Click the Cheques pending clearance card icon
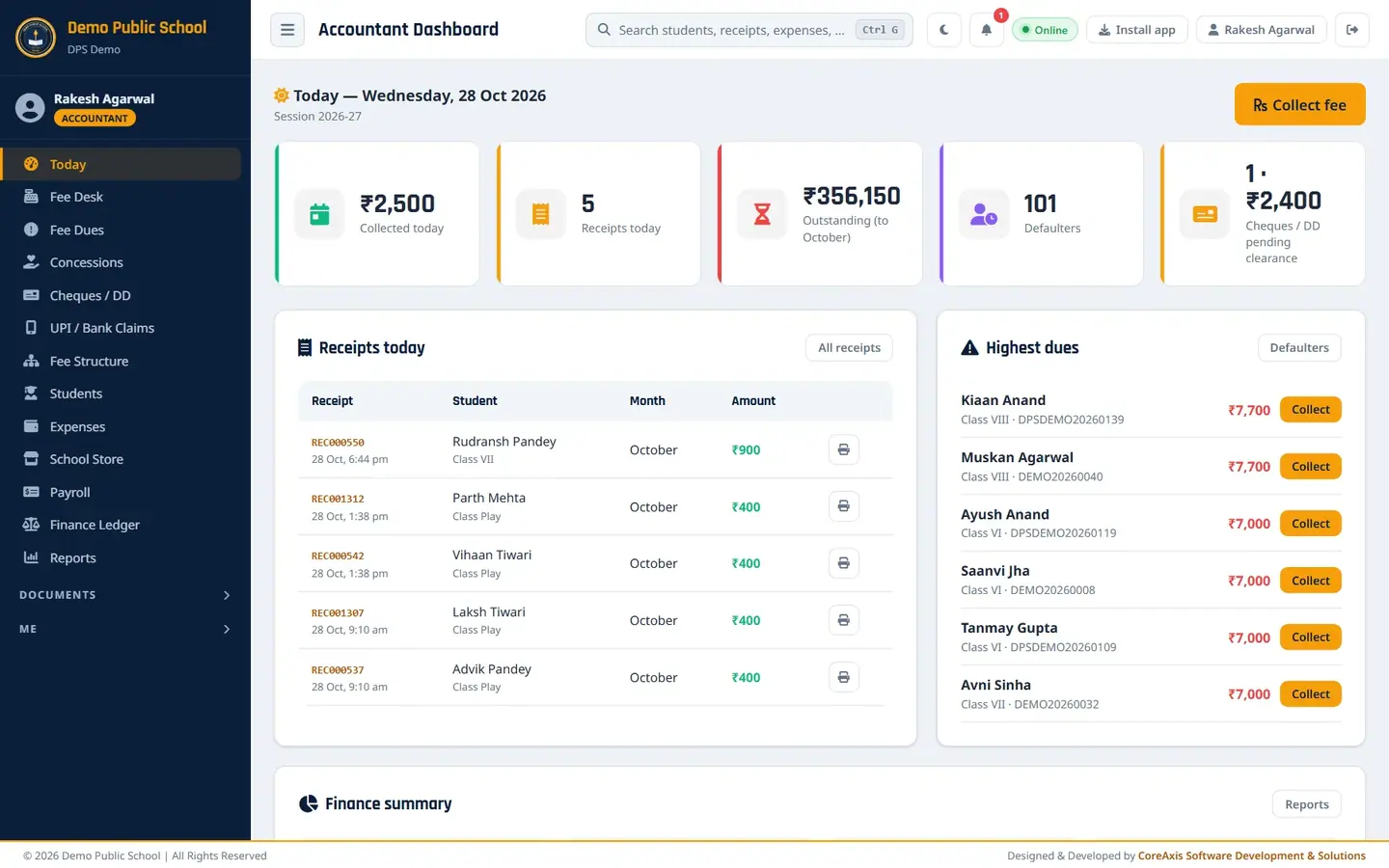Viewport: 1389px width, 868px height. pyautogui.click(x=1205, y=214)
